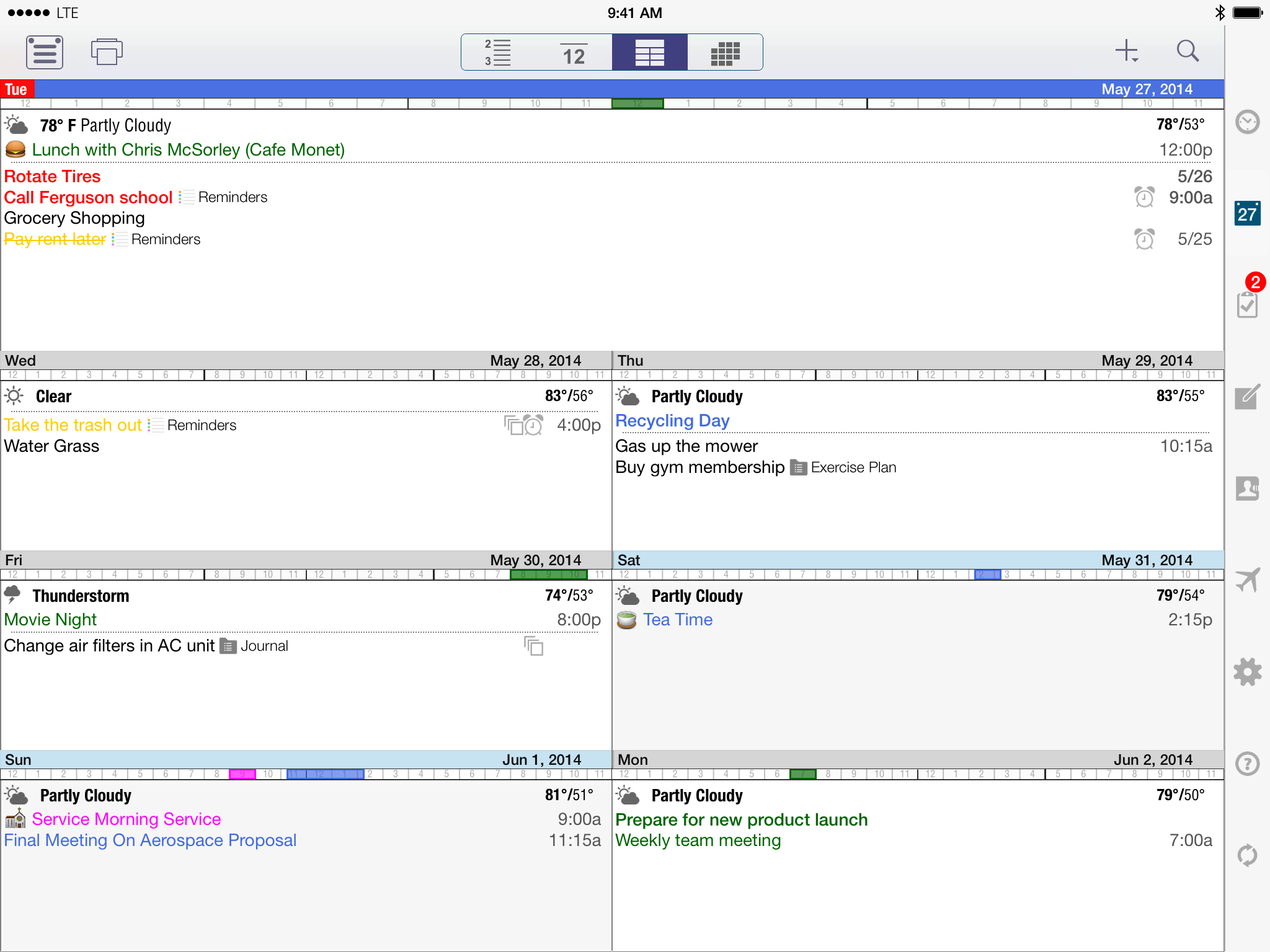
Task: Open the Lunch with Chris McSorley event
Action: pyautogui.click(x=188, y=150)
